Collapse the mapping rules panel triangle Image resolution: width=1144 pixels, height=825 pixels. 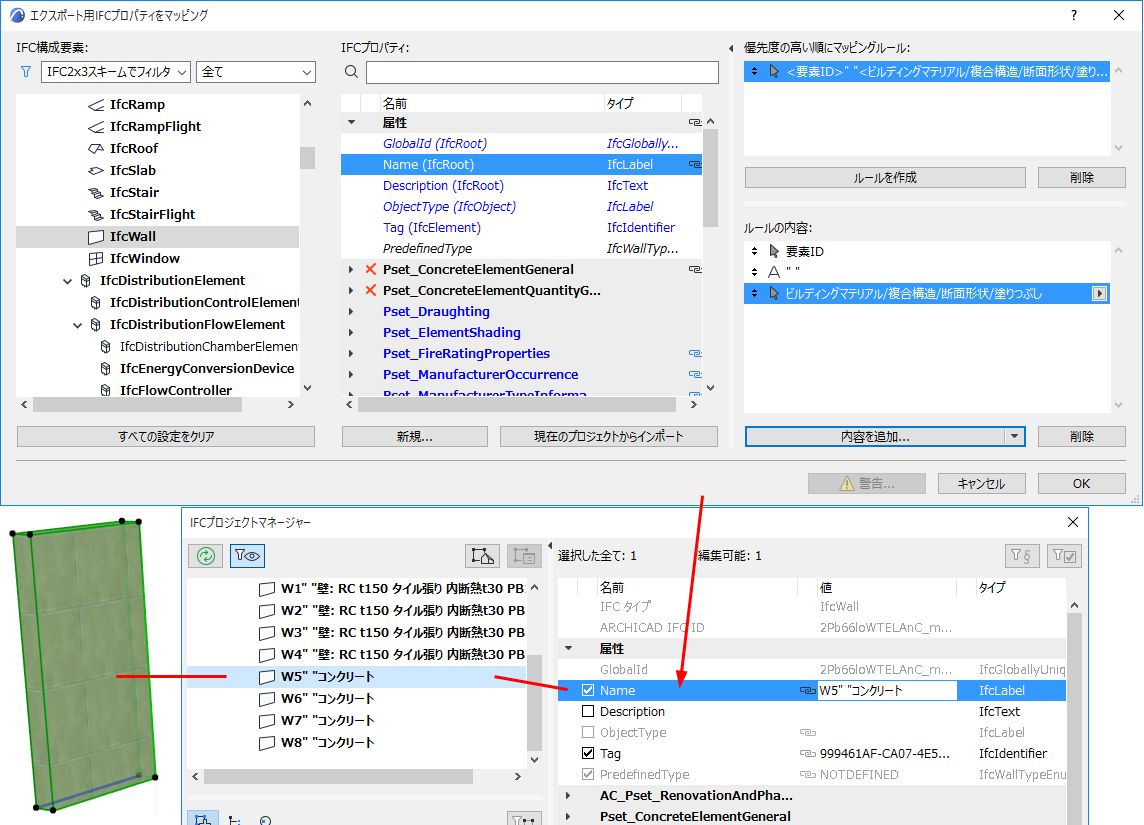click(x=731, y=49)
